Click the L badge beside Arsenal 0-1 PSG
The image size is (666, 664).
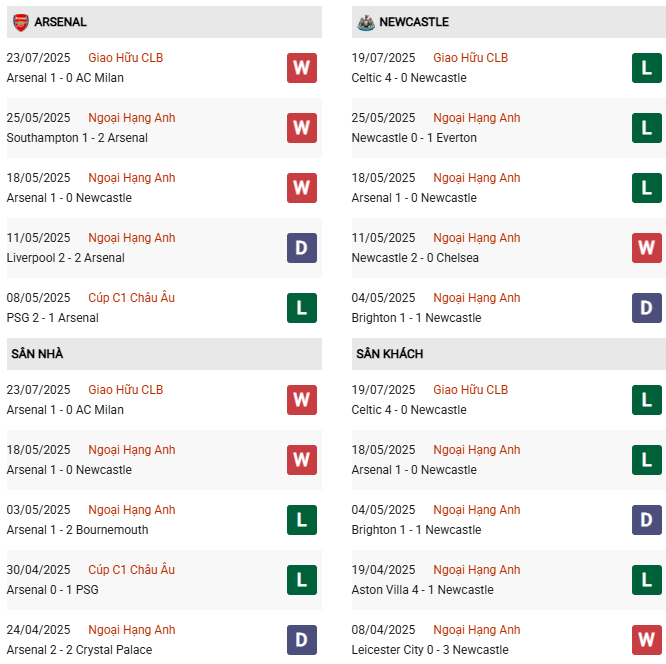(301, 580)
